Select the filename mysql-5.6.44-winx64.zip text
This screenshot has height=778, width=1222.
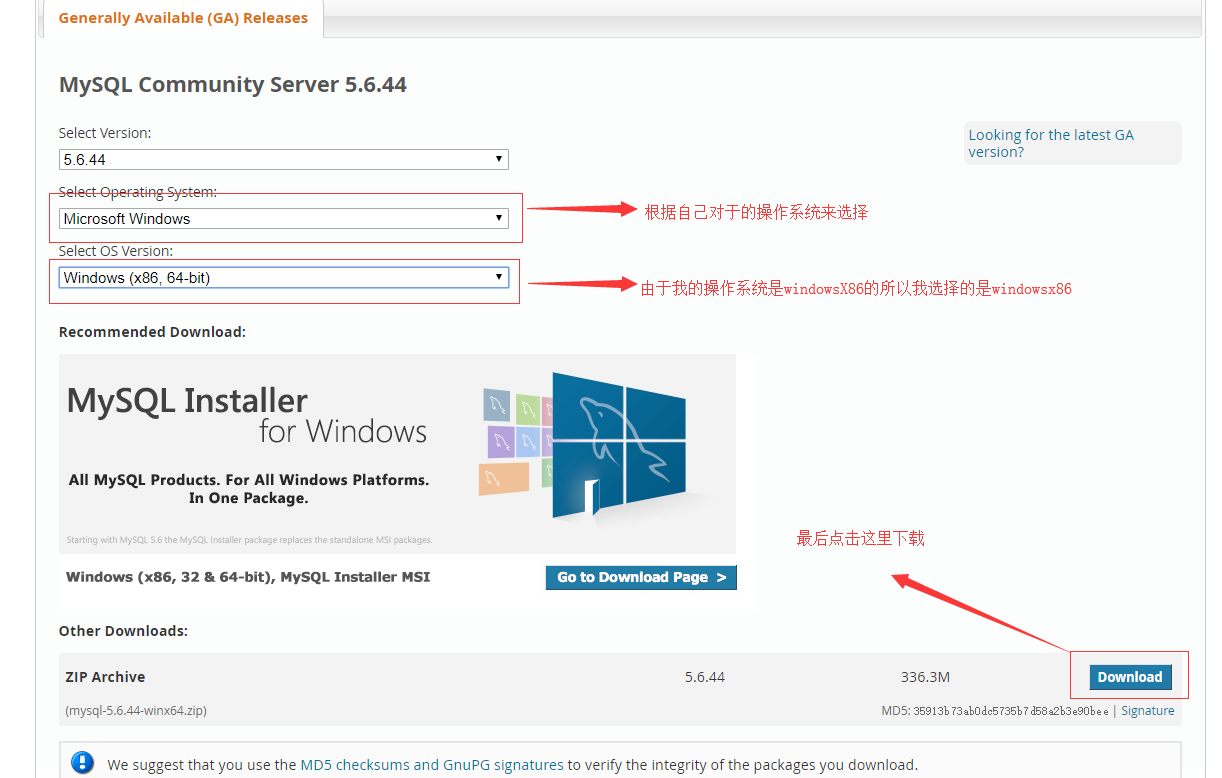[136, 711]
